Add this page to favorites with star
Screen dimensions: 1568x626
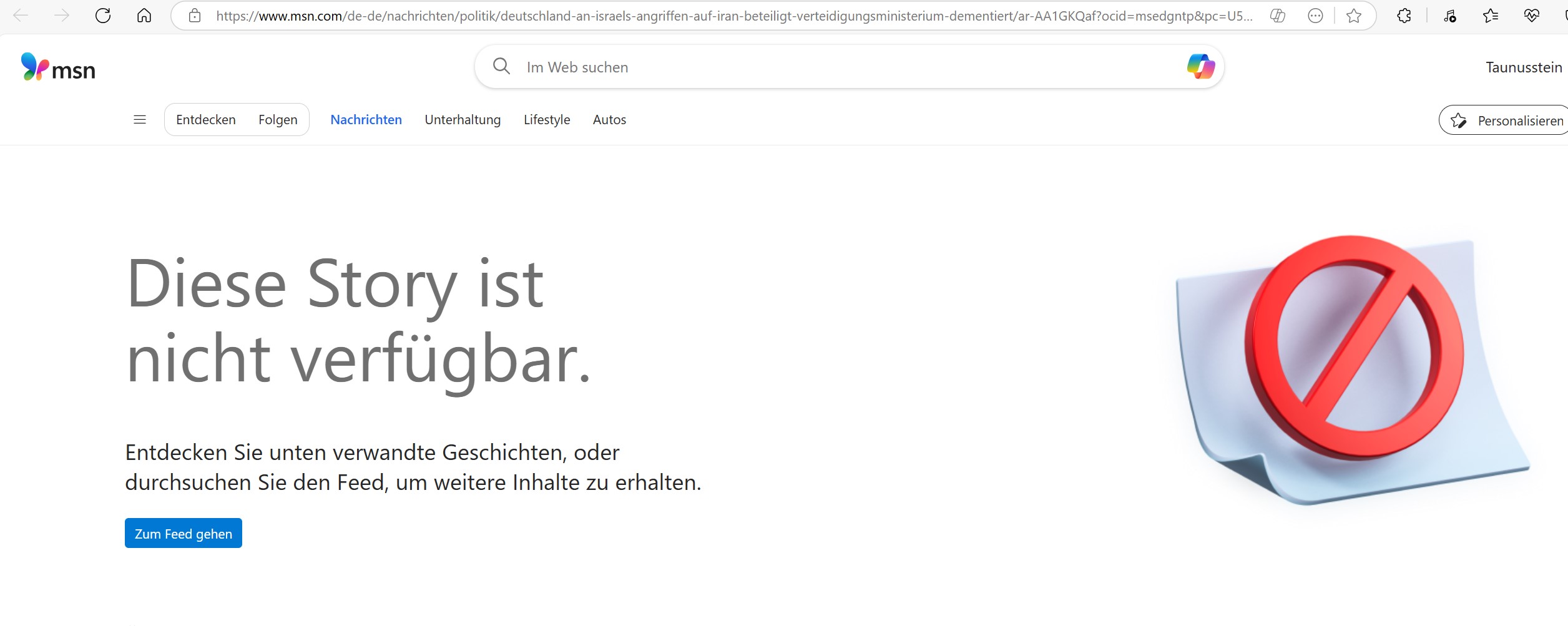1354,16
